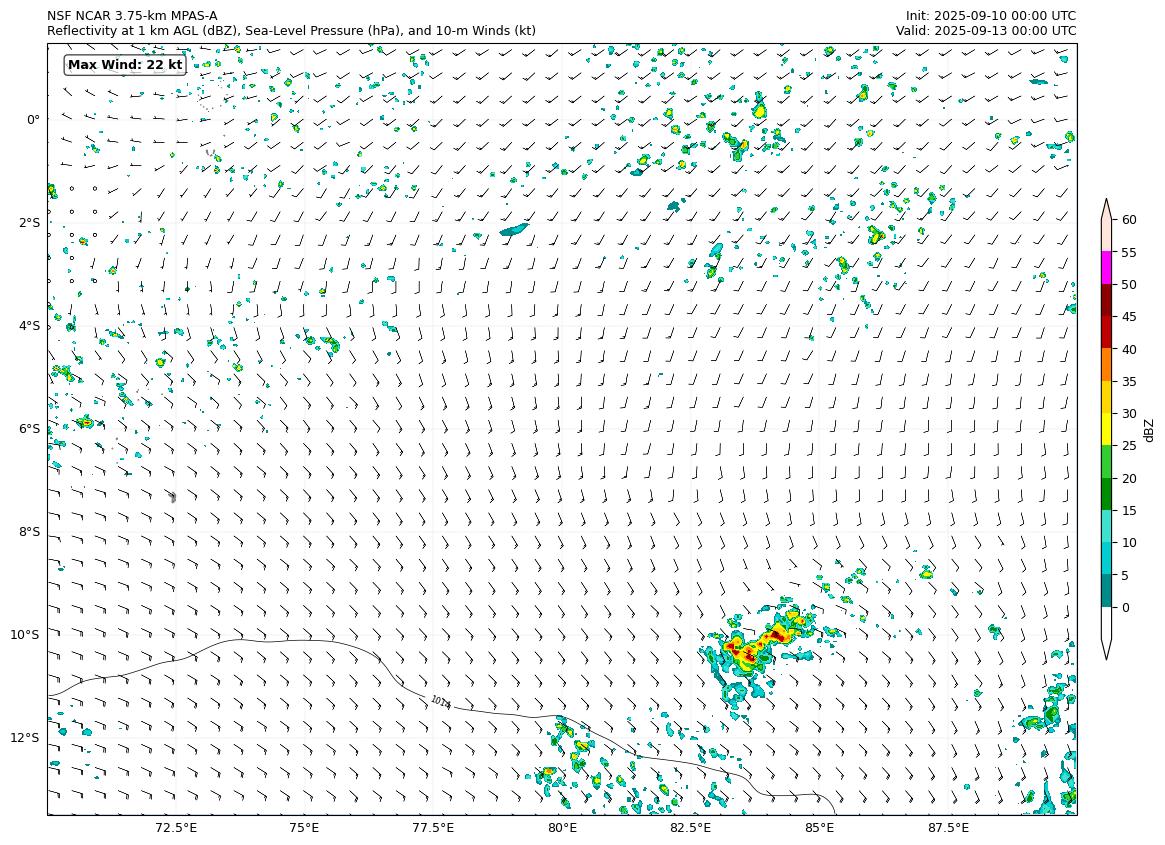Click the Init: 2025-09-10 00:00 UTC text
The height and width of the screenshot is (845, 1165).
(991, 16)
